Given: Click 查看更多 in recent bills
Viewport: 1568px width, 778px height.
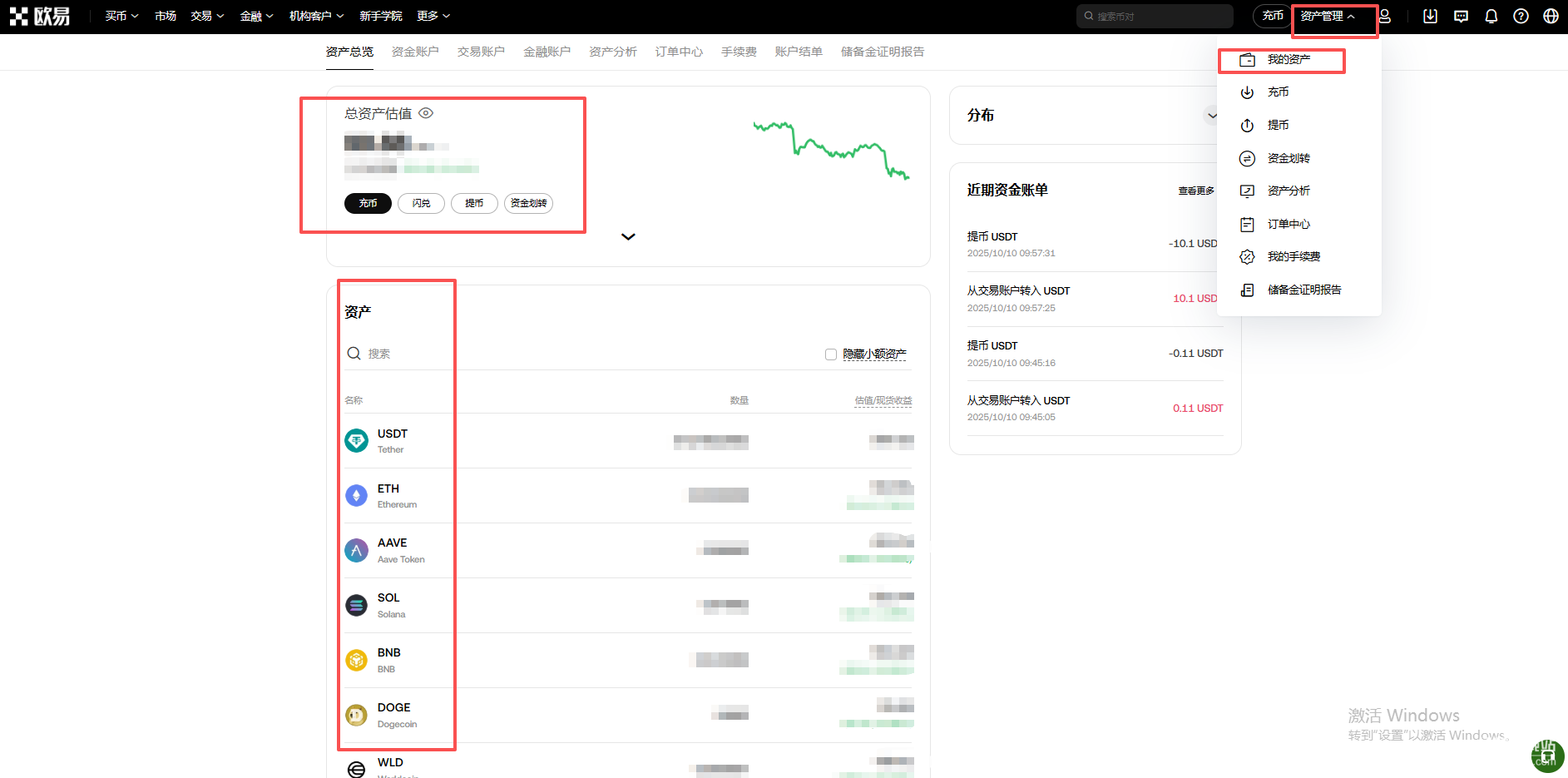Looking at the screenshot, I should click(1195, 191).
